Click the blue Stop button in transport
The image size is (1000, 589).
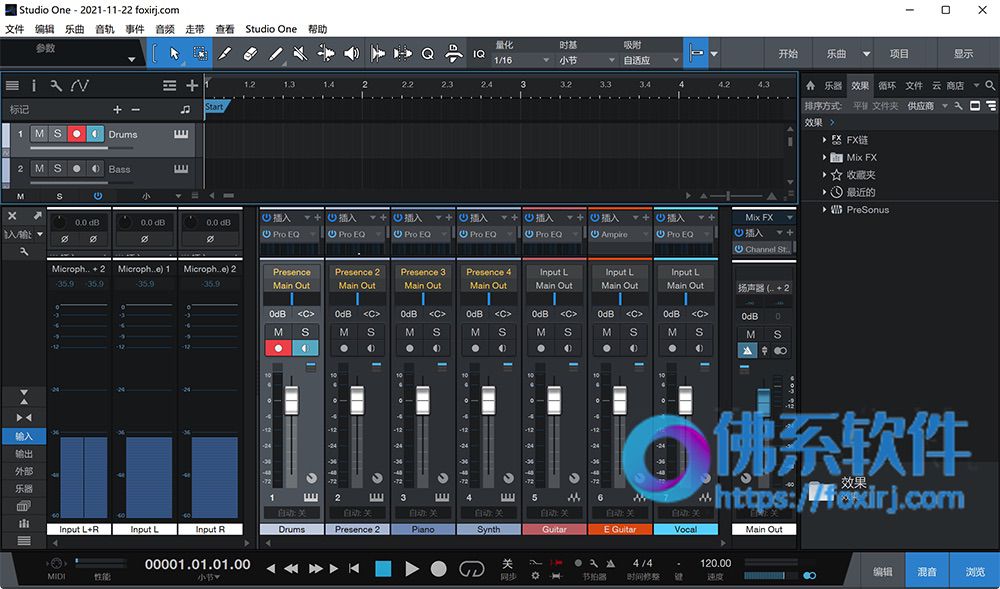[383, 569]
